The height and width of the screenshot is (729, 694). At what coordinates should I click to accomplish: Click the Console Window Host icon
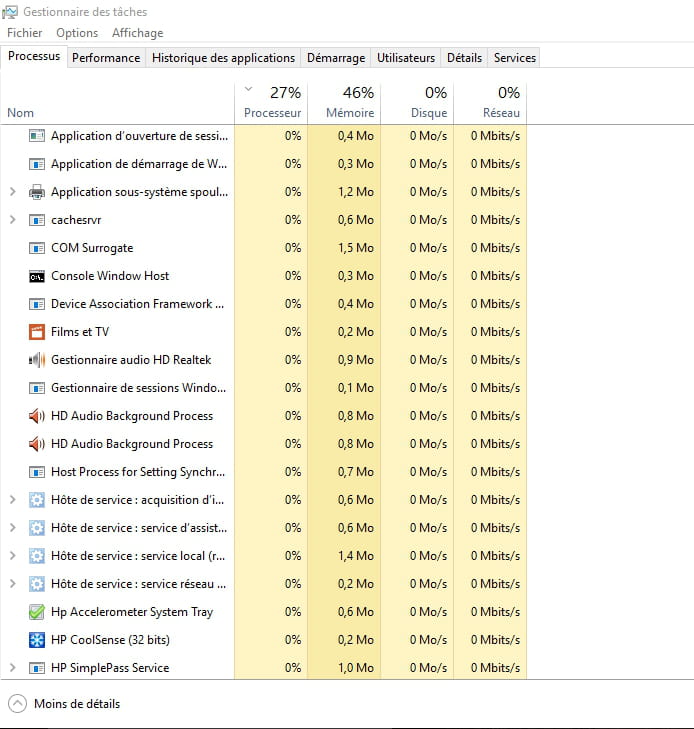click(x=37, y=276)
